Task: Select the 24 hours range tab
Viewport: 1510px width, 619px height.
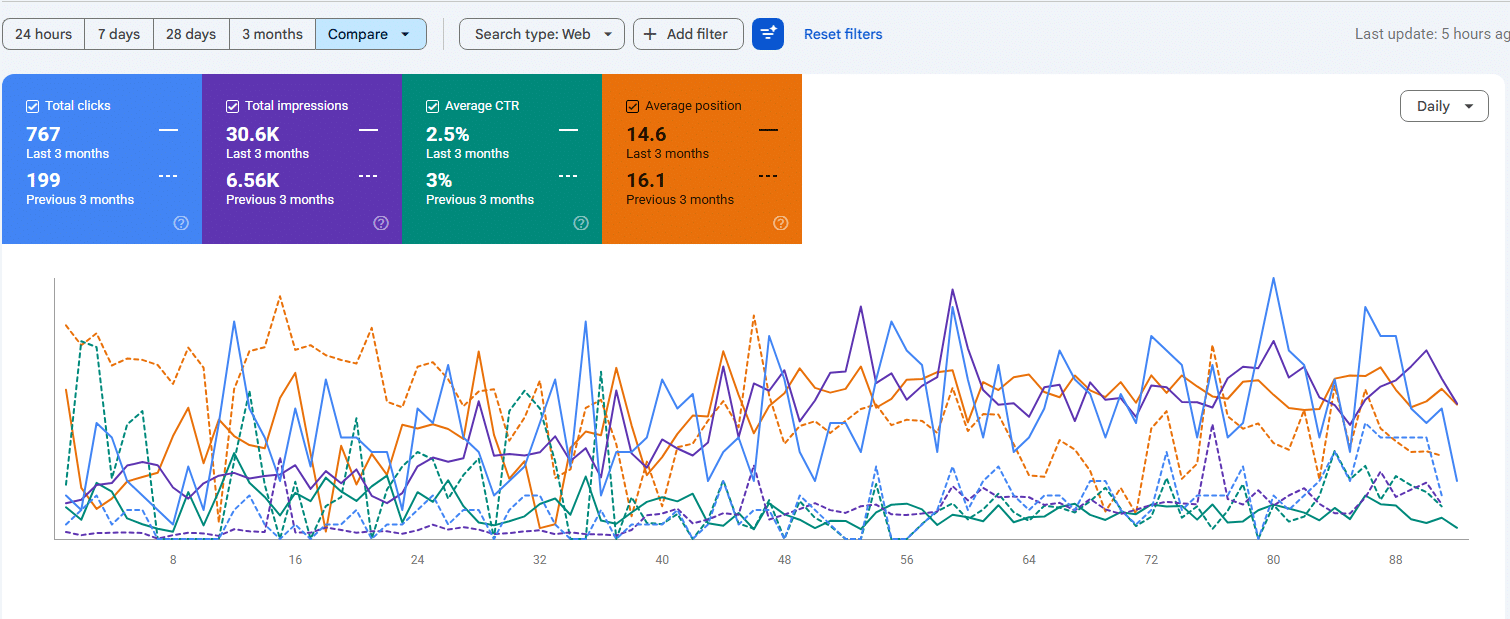Action: (44, 34)
